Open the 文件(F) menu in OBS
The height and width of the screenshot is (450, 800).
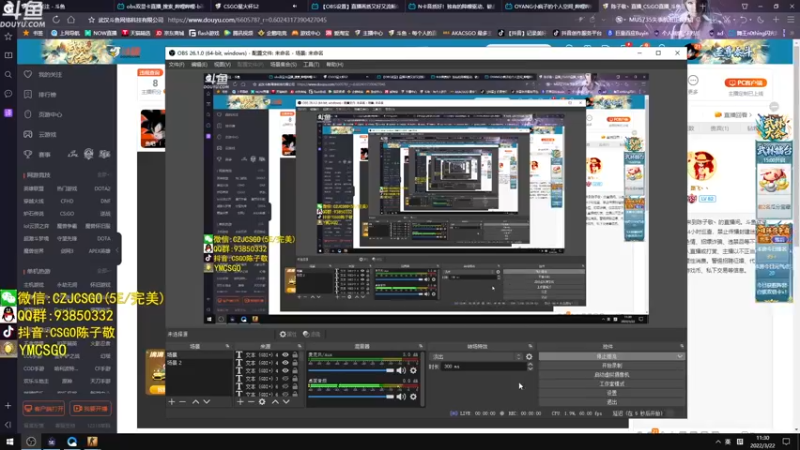click(177, 65)
